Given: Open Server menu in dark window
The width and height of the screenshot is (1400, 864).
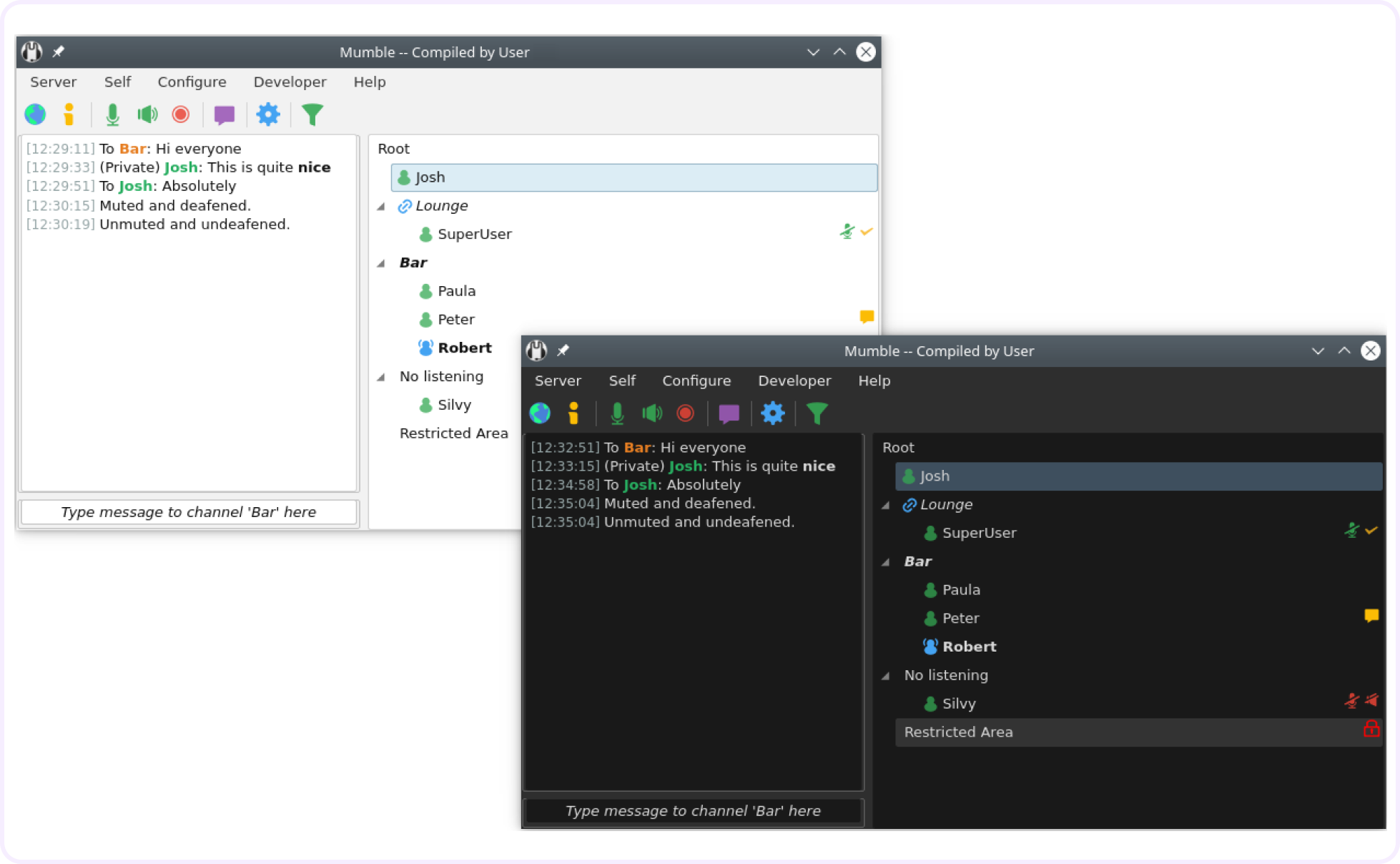Looking at the screenshot, I should click(558, 381).
